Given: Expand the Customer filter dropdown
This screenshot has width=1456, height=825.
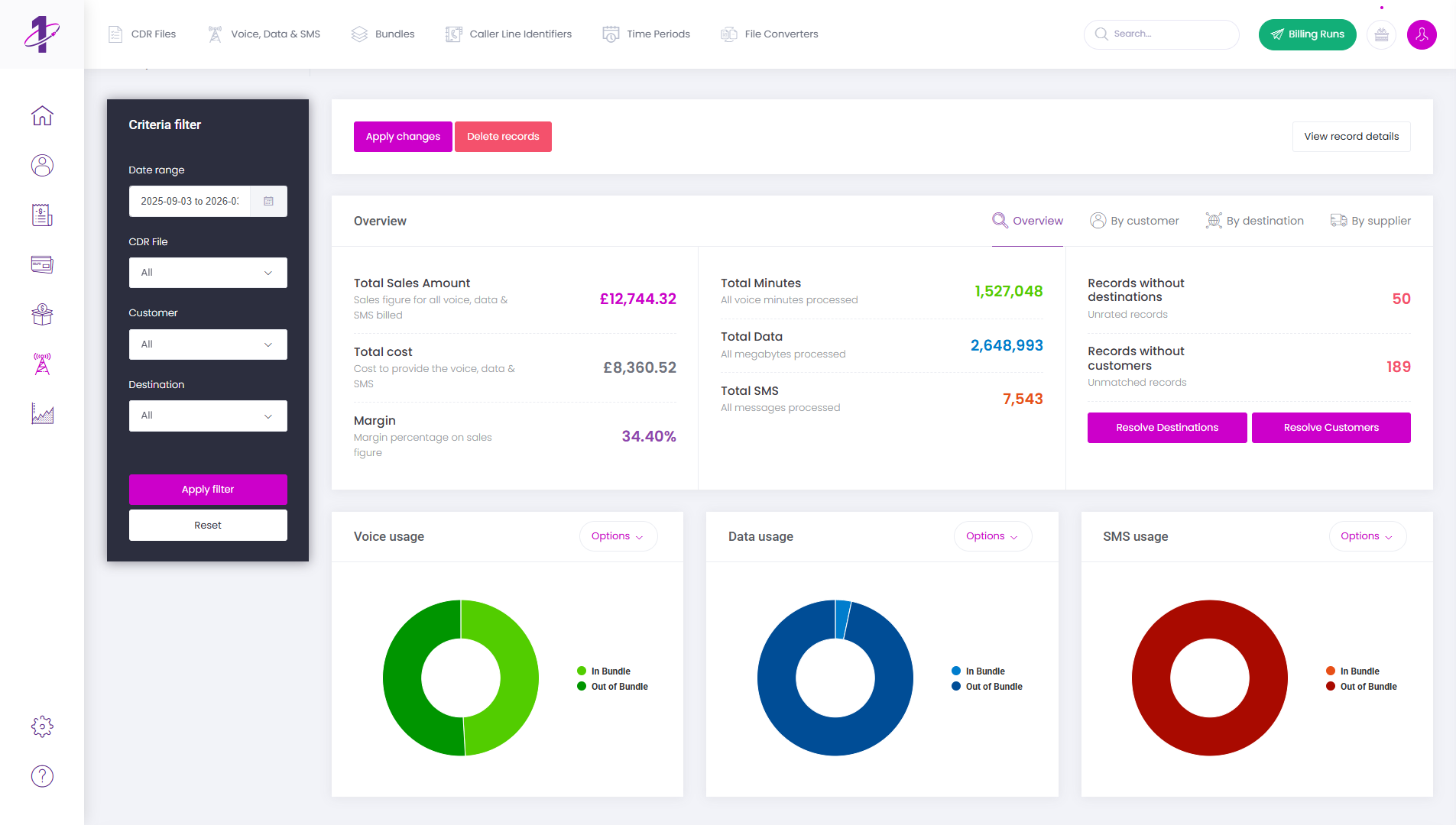Looking at the screenshot, I should click(x=208, y=344).
